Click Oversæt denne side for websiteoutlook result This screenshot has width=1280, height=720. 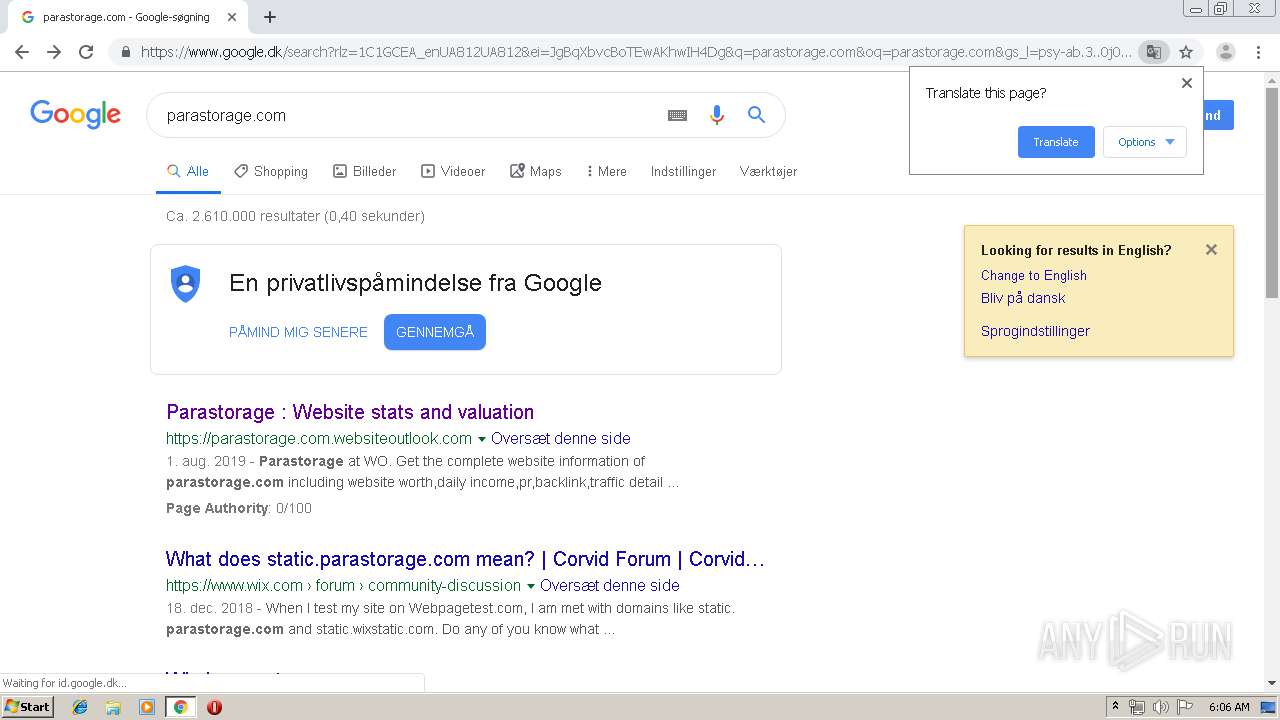pyautogui.click(x=561, y=438)
